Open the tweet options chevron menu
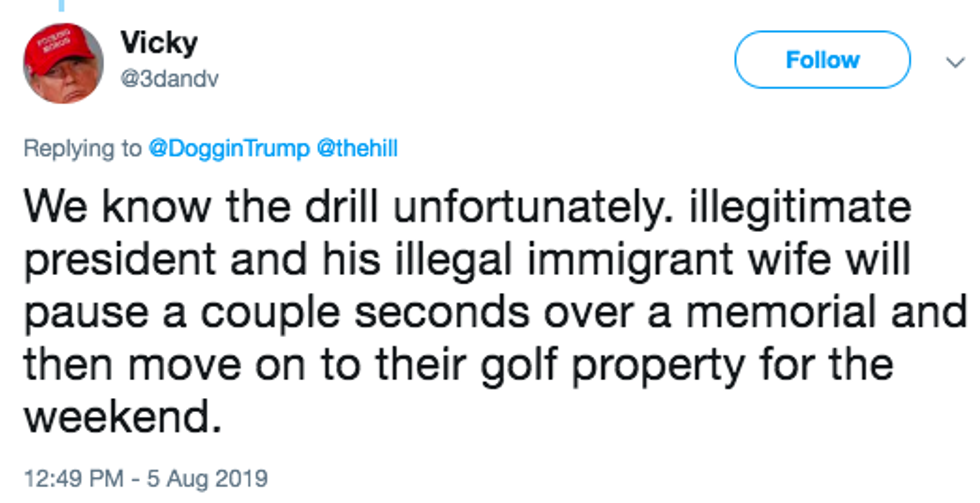The height and width of the screenshot is (503, 980). [951, 61]
